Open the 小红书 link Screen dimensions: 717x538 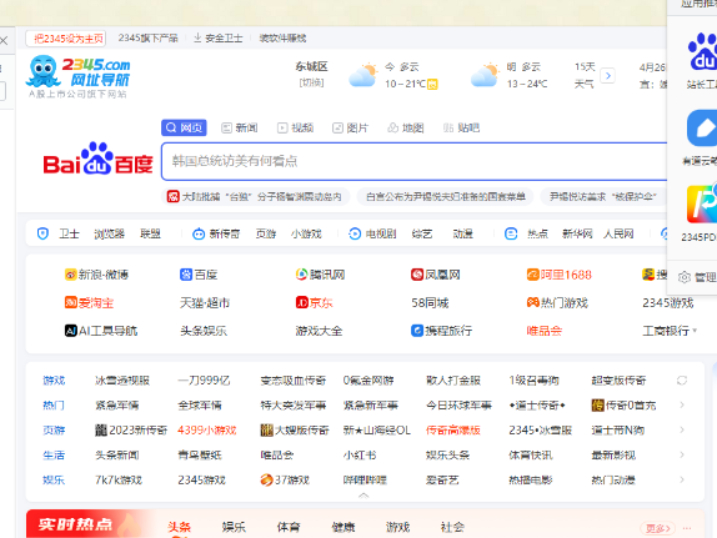pos(360,455)
